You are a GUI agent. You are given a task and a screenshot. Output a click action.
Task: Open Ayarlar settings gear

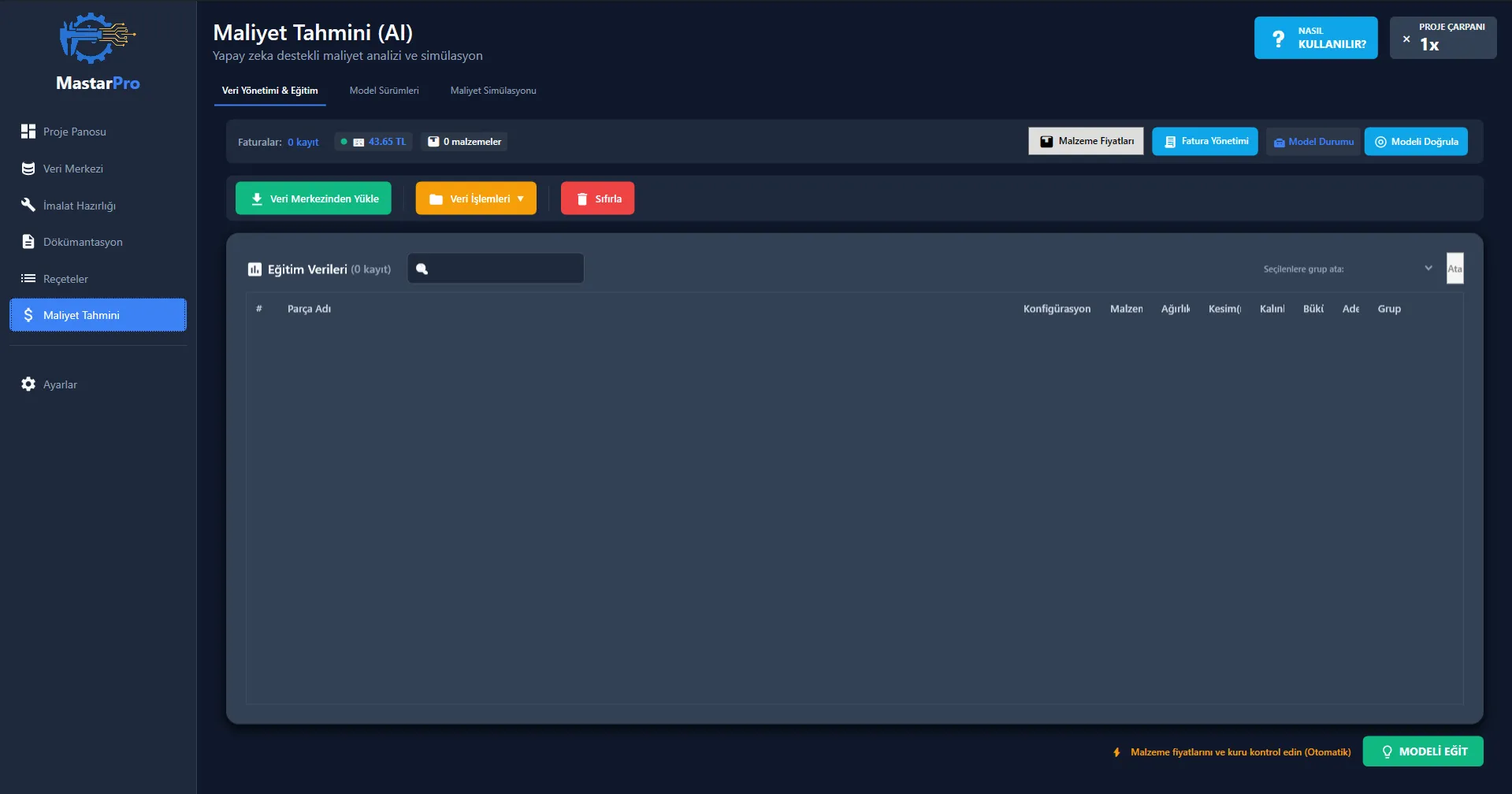coord(60,384)
